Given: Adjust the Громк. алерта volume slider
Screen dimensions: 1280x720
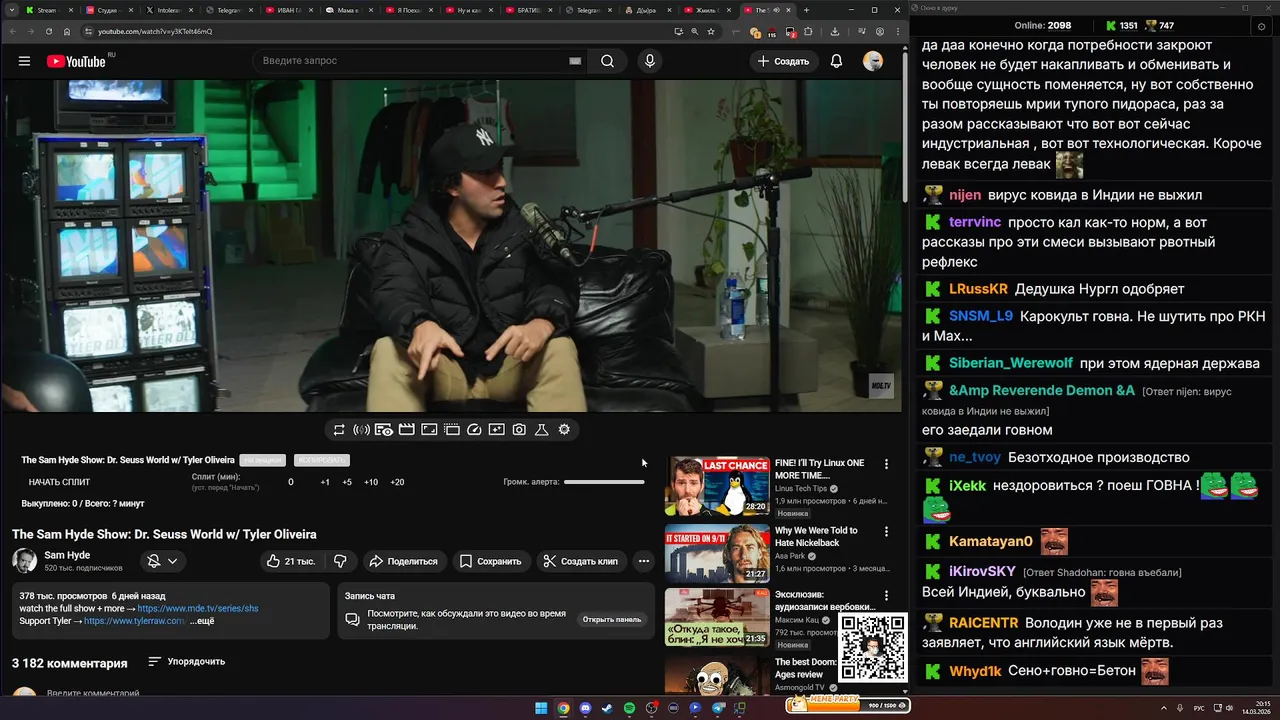Looking at the screenshot, I should [x=604, y=482].
